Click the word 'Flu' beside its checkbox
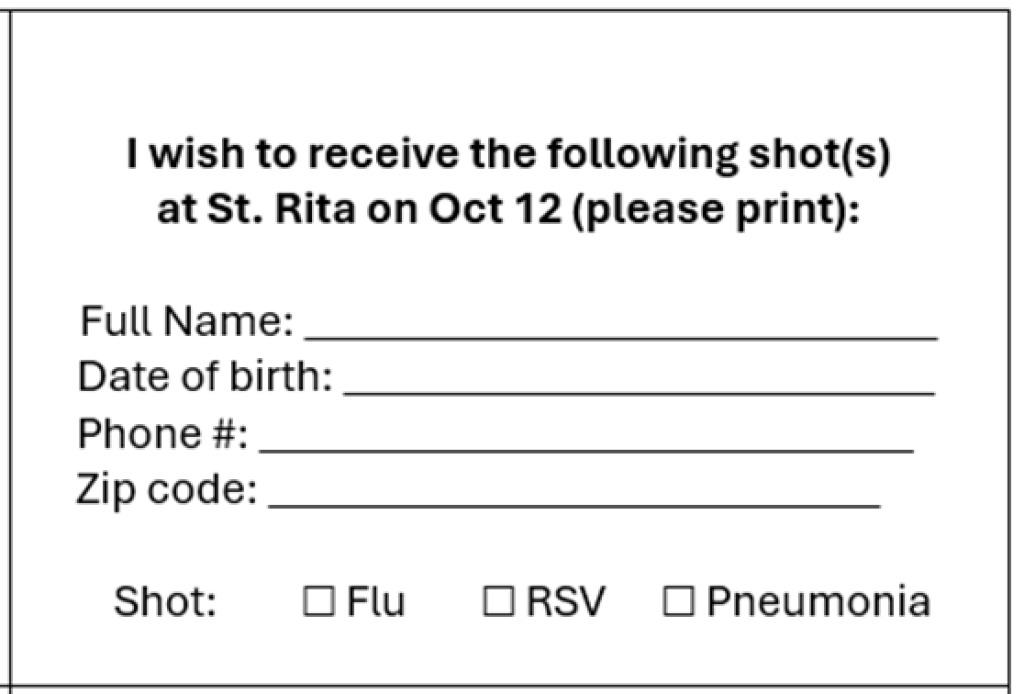 tap(376, 601)
